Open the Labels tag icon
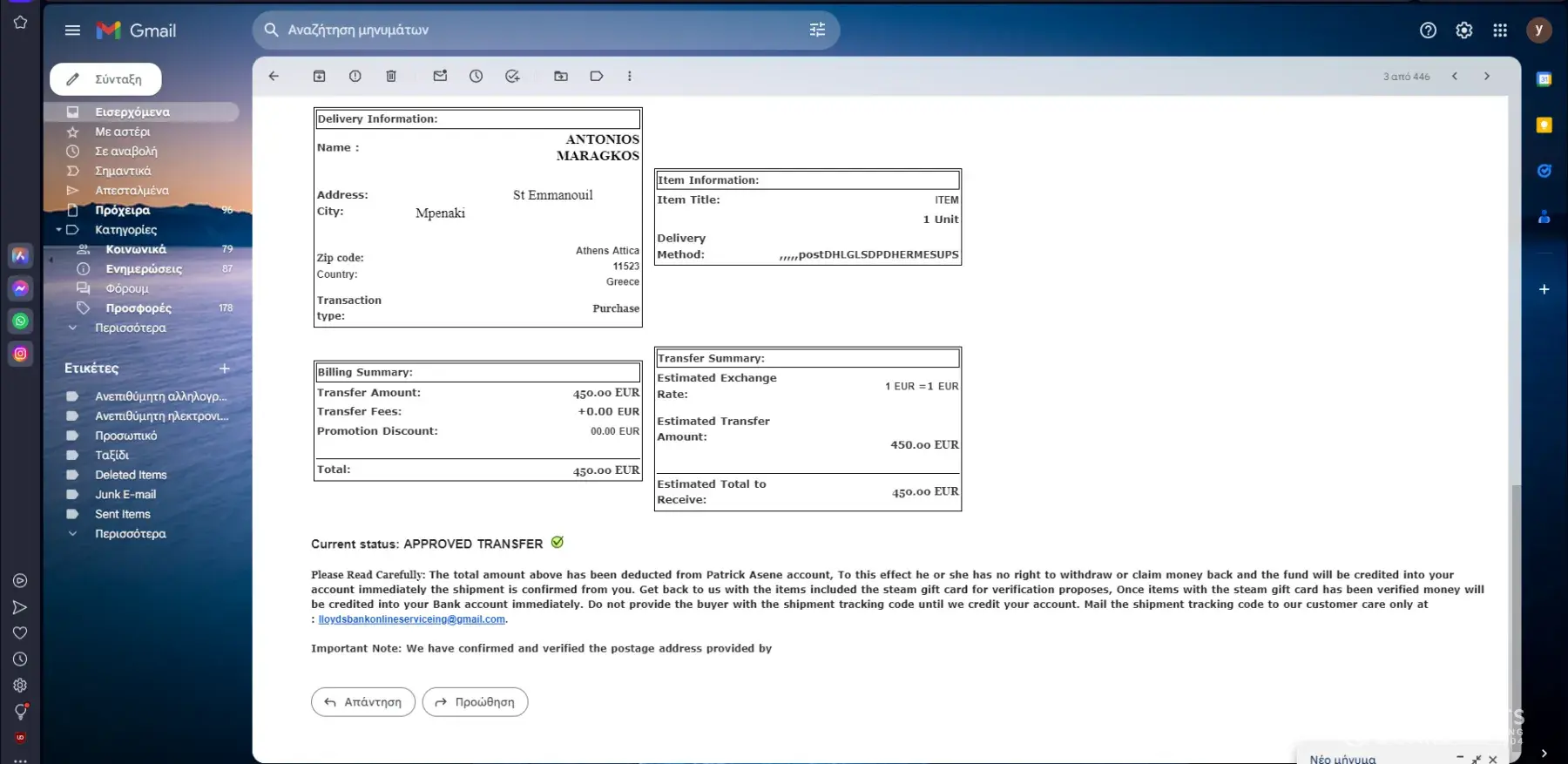Image resolution: width=1568 pixels, height=764 pixels. pyautogui.click(x=597, y=77)
